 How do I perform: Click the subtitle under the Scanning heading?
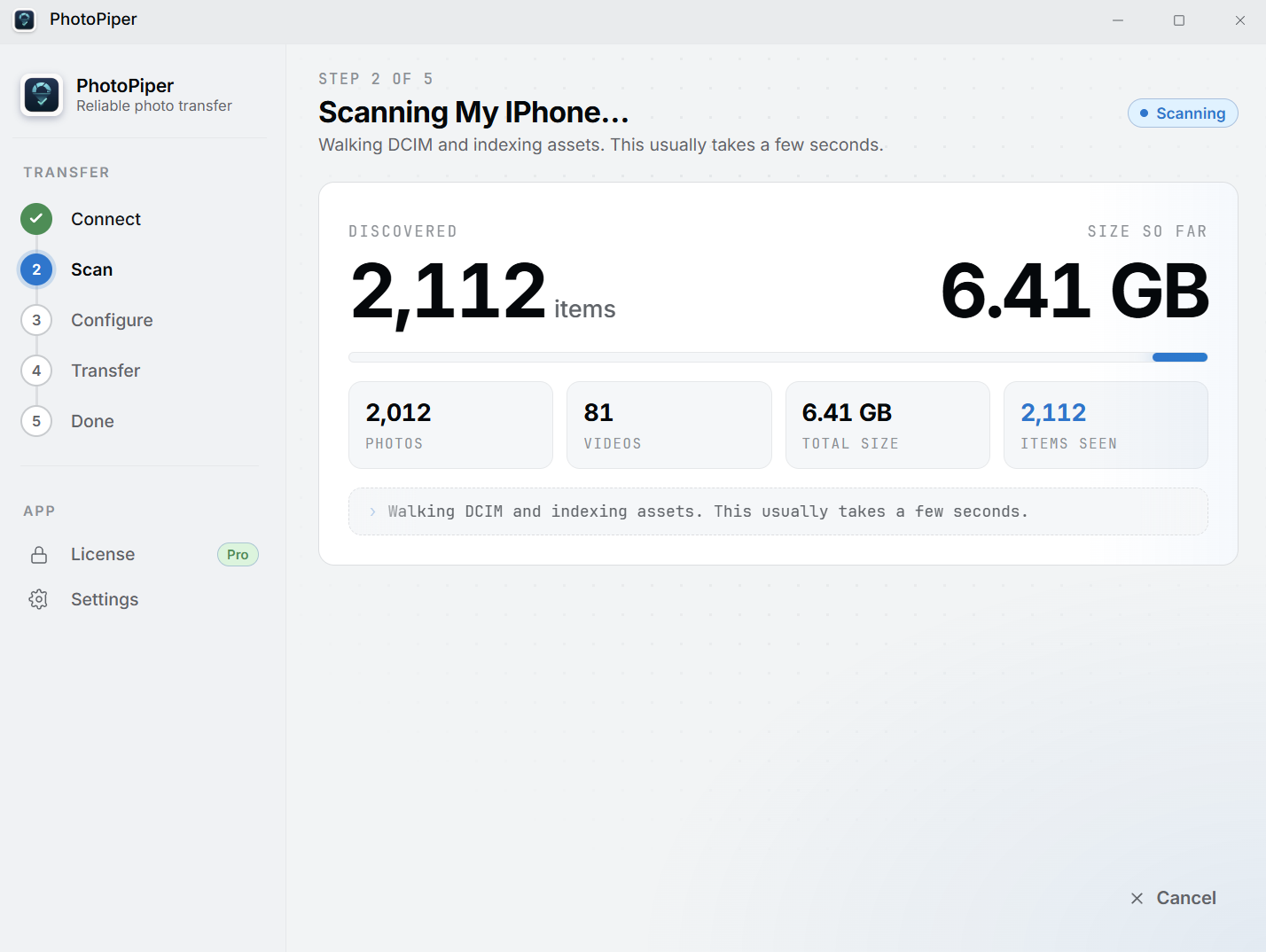pos(601,144)
